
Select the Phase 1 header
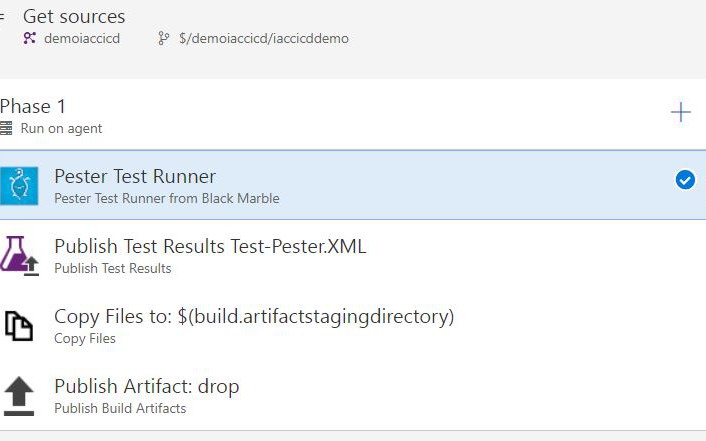(x=33, y=107)
